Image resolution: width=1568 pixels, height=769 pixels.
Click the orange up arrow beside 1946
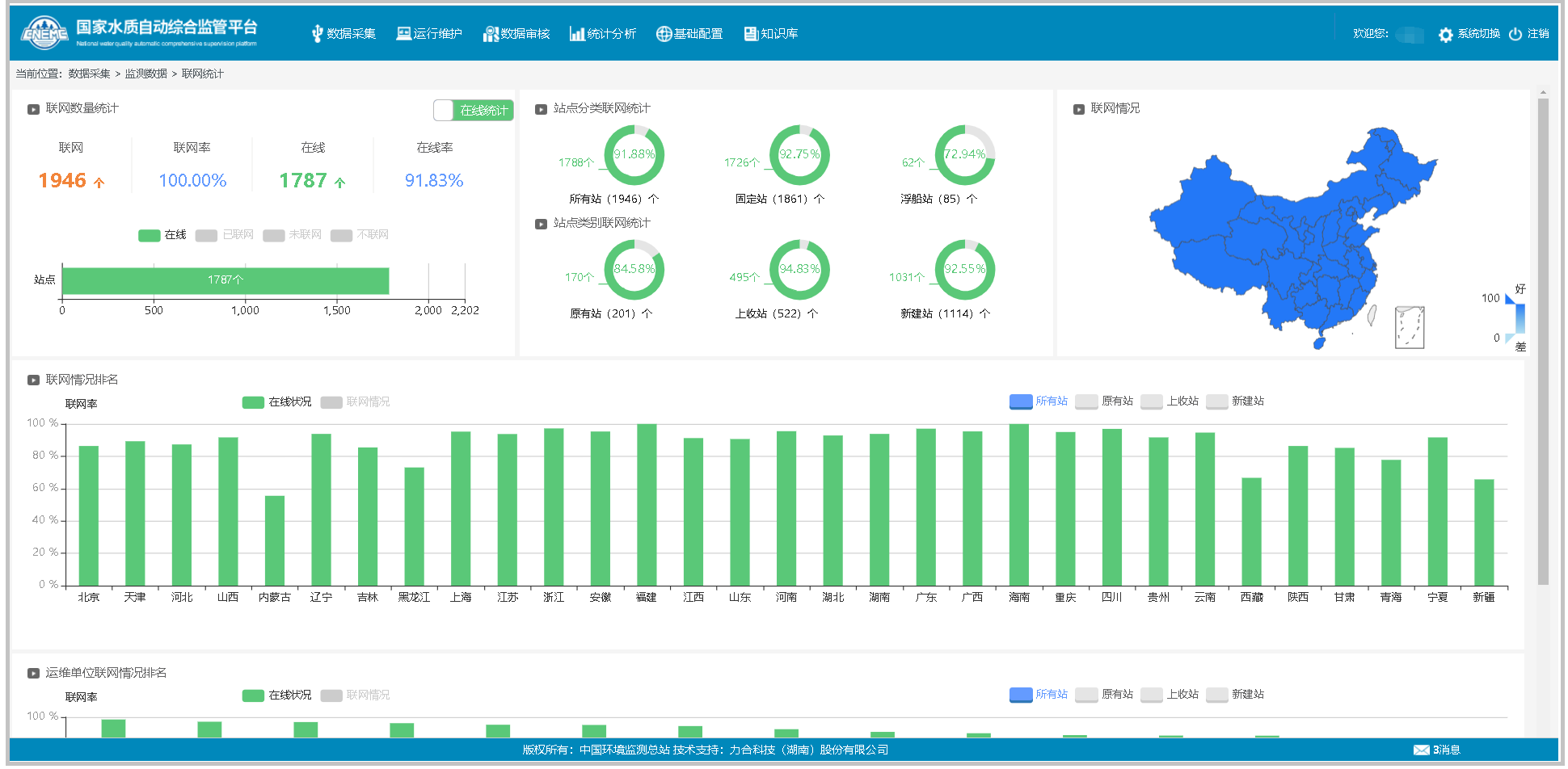tap(99, 183)
